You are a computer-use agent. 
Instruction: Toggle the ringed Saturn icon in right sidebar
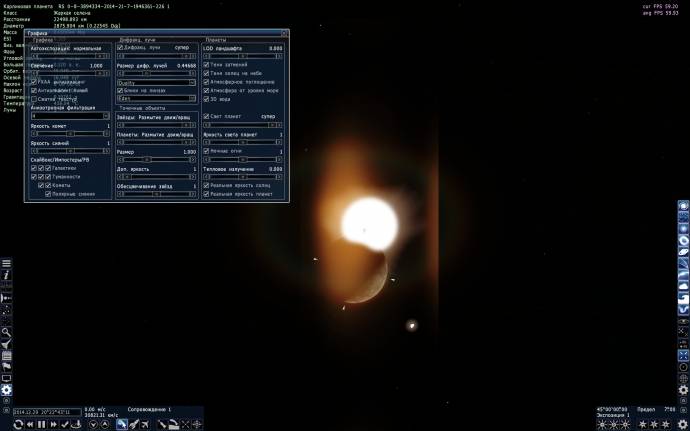click(x=683, y=252)
